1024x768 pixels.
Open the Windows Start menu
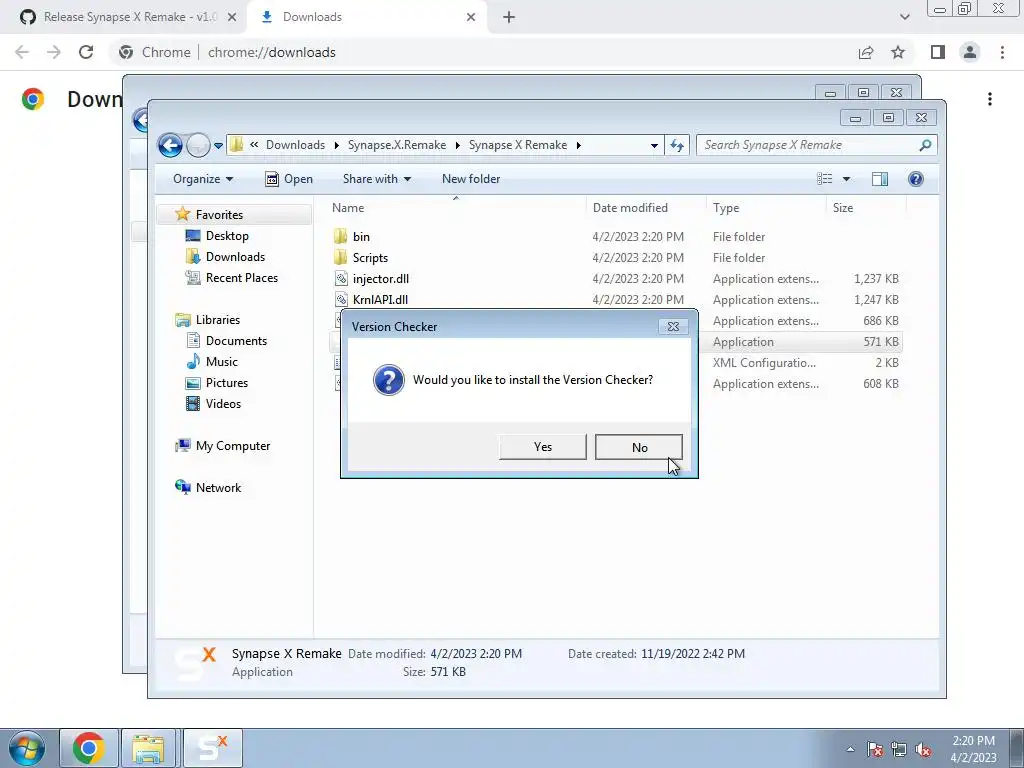(27, 748)
